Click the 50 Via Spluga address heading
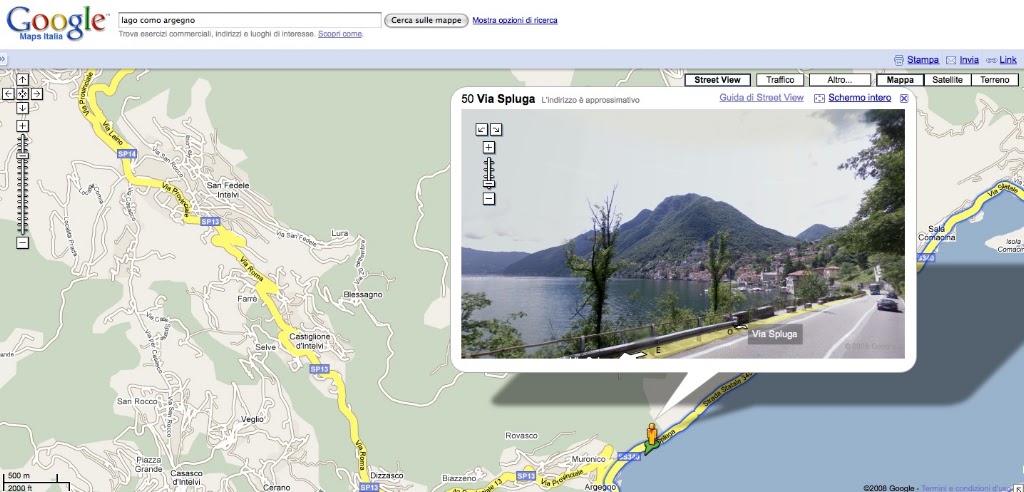The height and width of the screenshot is (492, 1024). [x=498, y=99]
